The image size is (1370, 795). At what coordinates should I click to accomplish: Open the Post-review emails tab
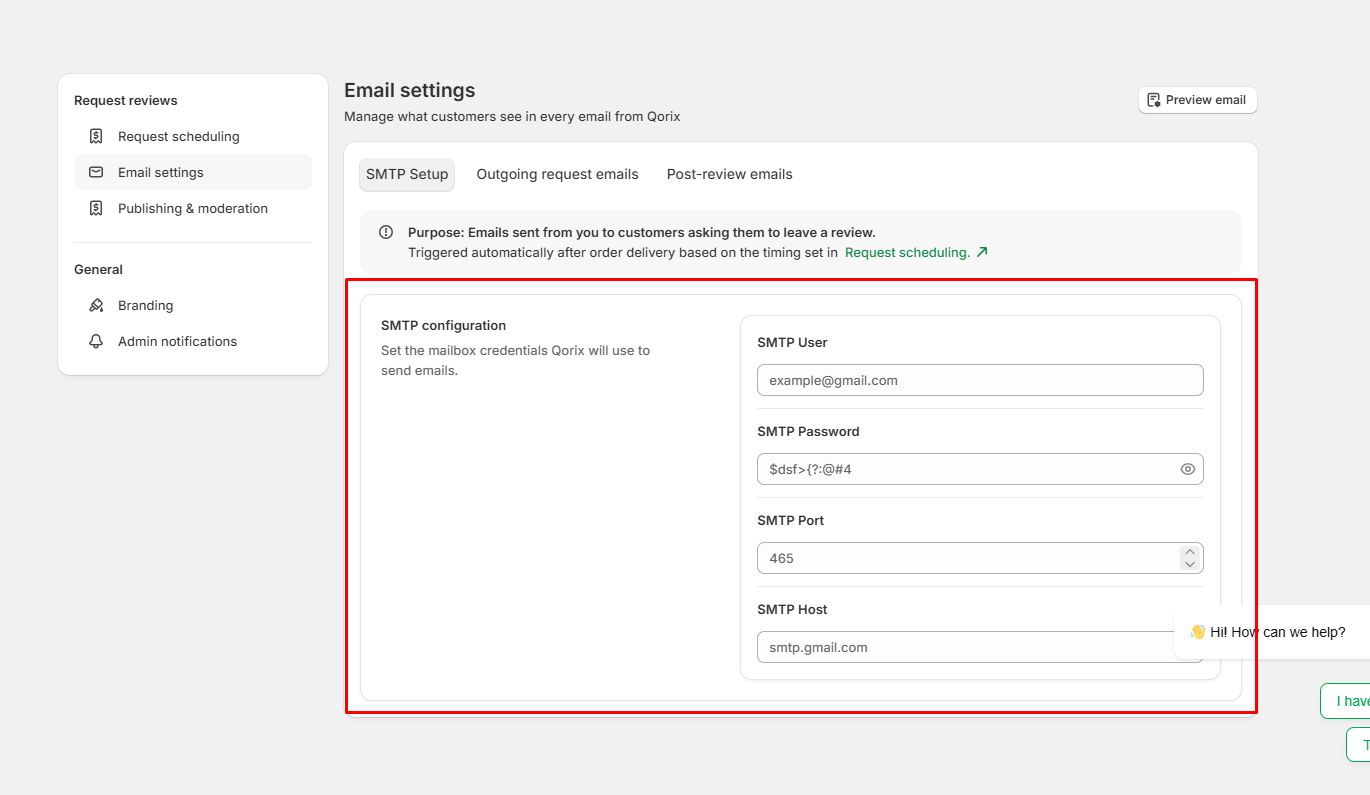(x=729, y=174)
